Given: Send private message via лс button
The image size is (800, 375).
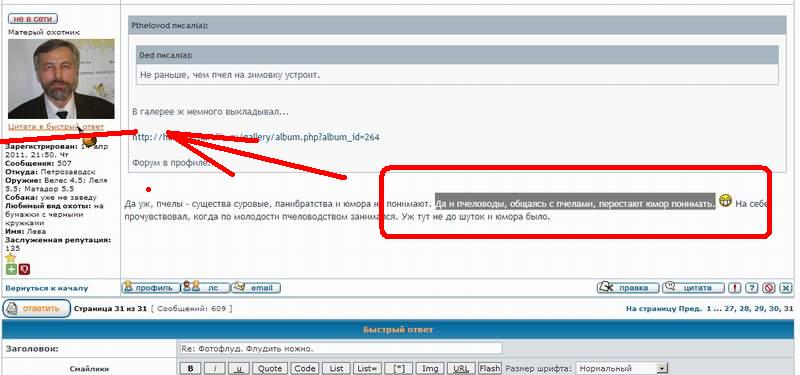Looking at the screenshot, I should pos(206,288).
